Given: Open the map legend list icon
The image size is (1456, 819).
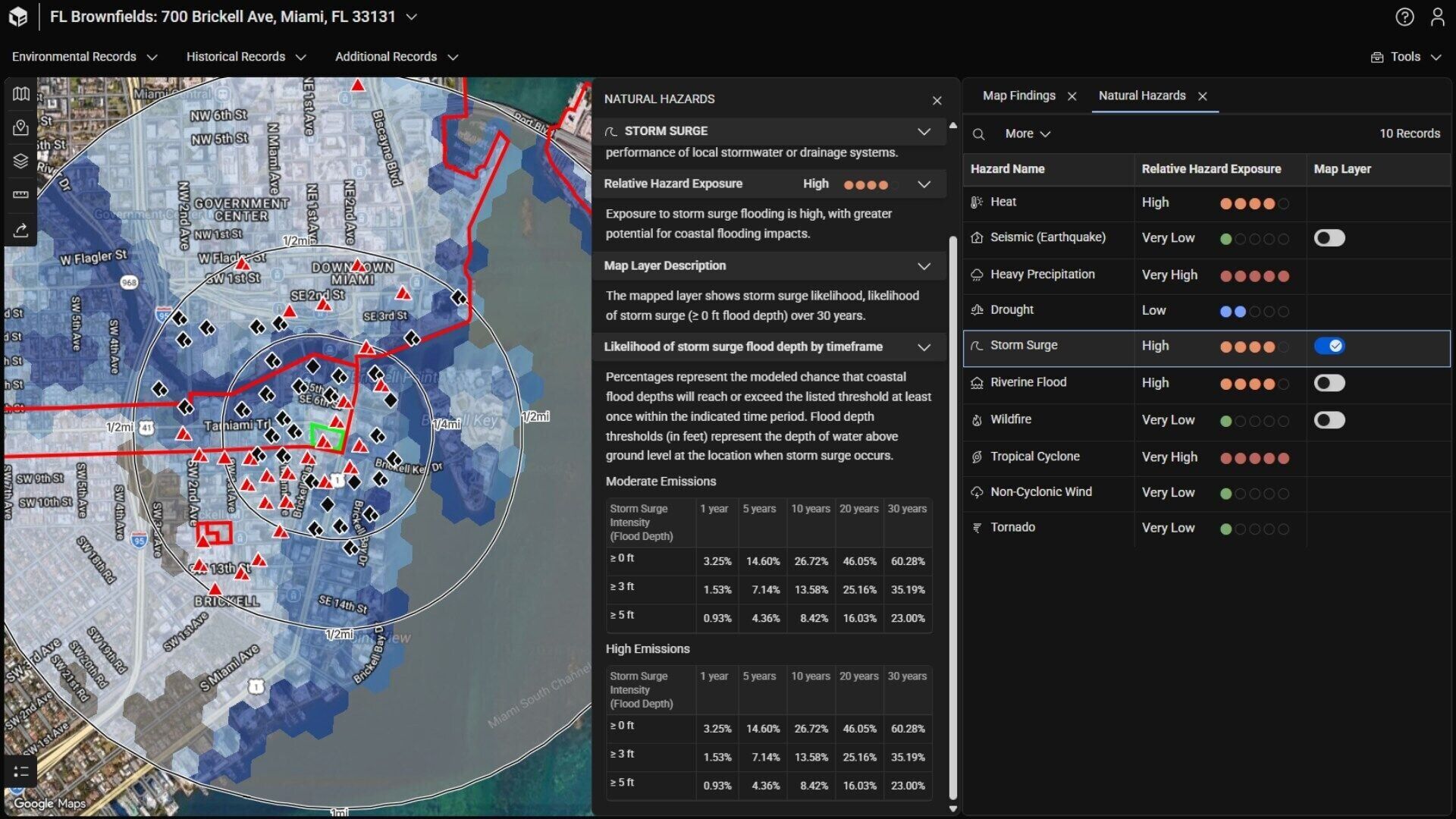Looking at the screenshot, I should point(20,771).
